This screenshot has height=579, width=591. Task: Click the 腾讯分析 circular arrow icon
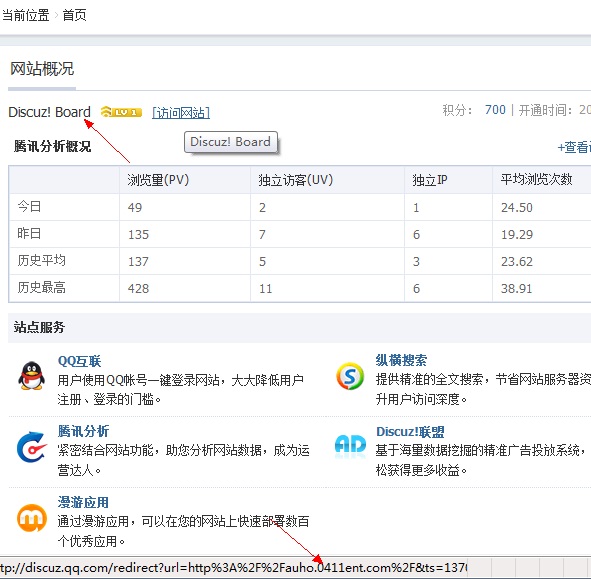[x=32, y=447]
